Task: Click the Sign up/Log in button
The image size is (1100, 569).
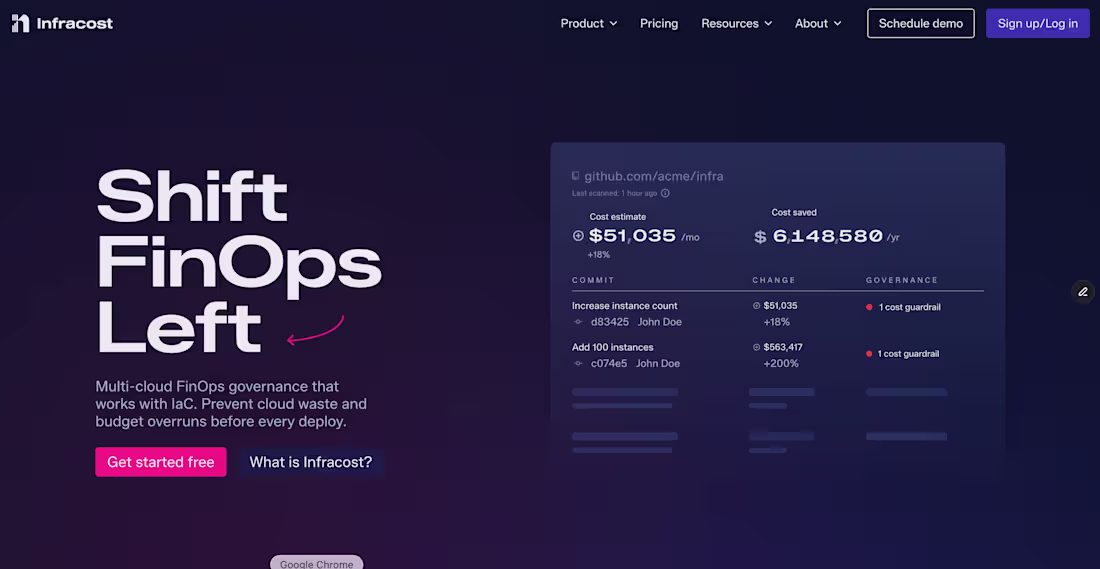Action: point(1038,23)
